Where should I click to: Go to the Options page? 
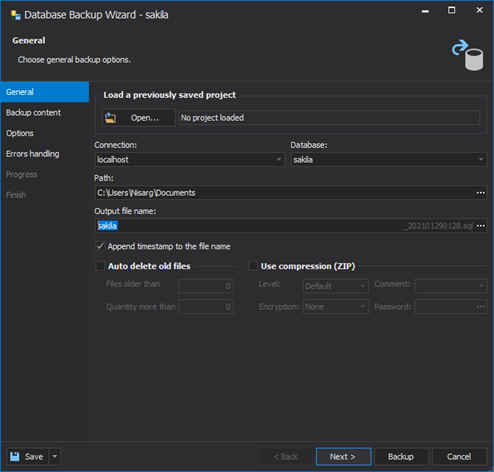(45, 133)
